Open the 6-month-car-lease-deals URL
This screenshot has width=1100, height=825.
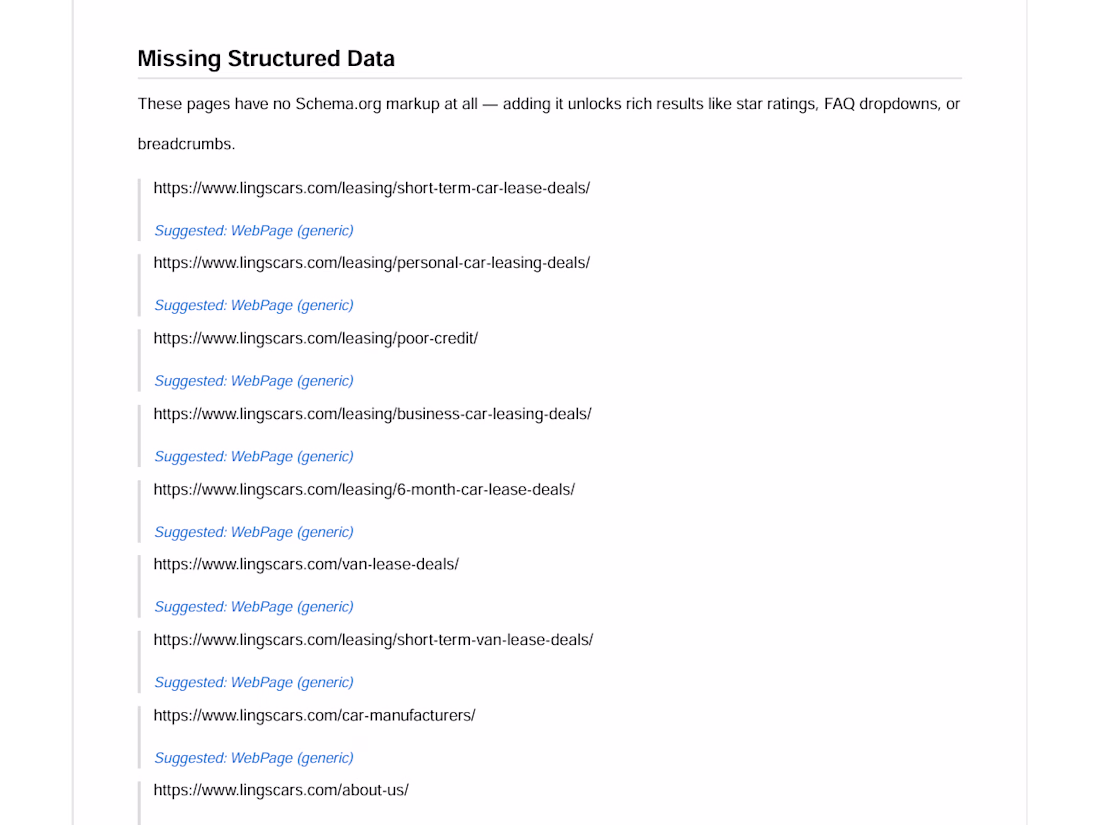point(364,490)
